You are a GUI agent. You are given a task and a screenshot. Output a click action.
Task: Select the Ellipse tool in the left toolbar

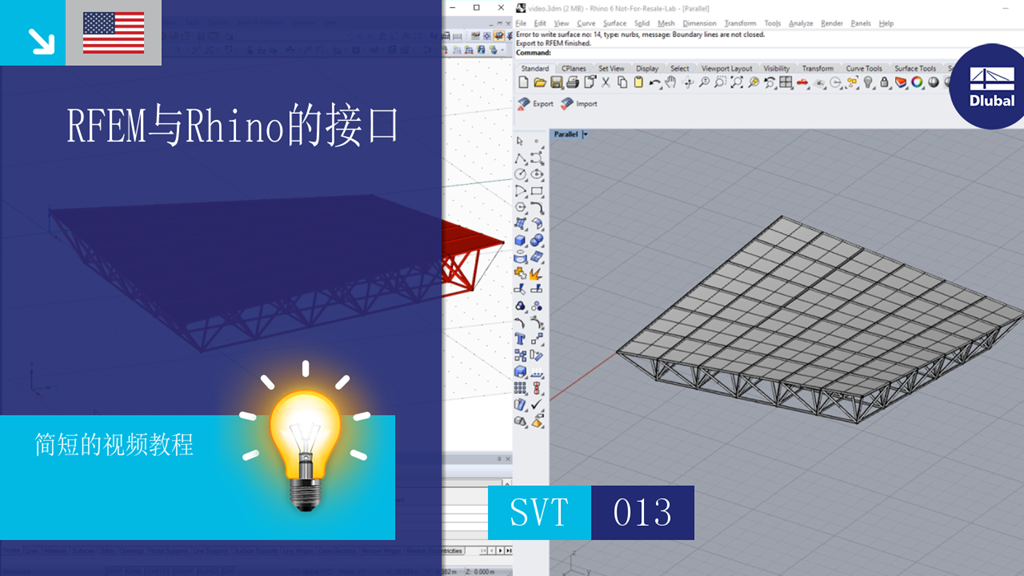537,174
